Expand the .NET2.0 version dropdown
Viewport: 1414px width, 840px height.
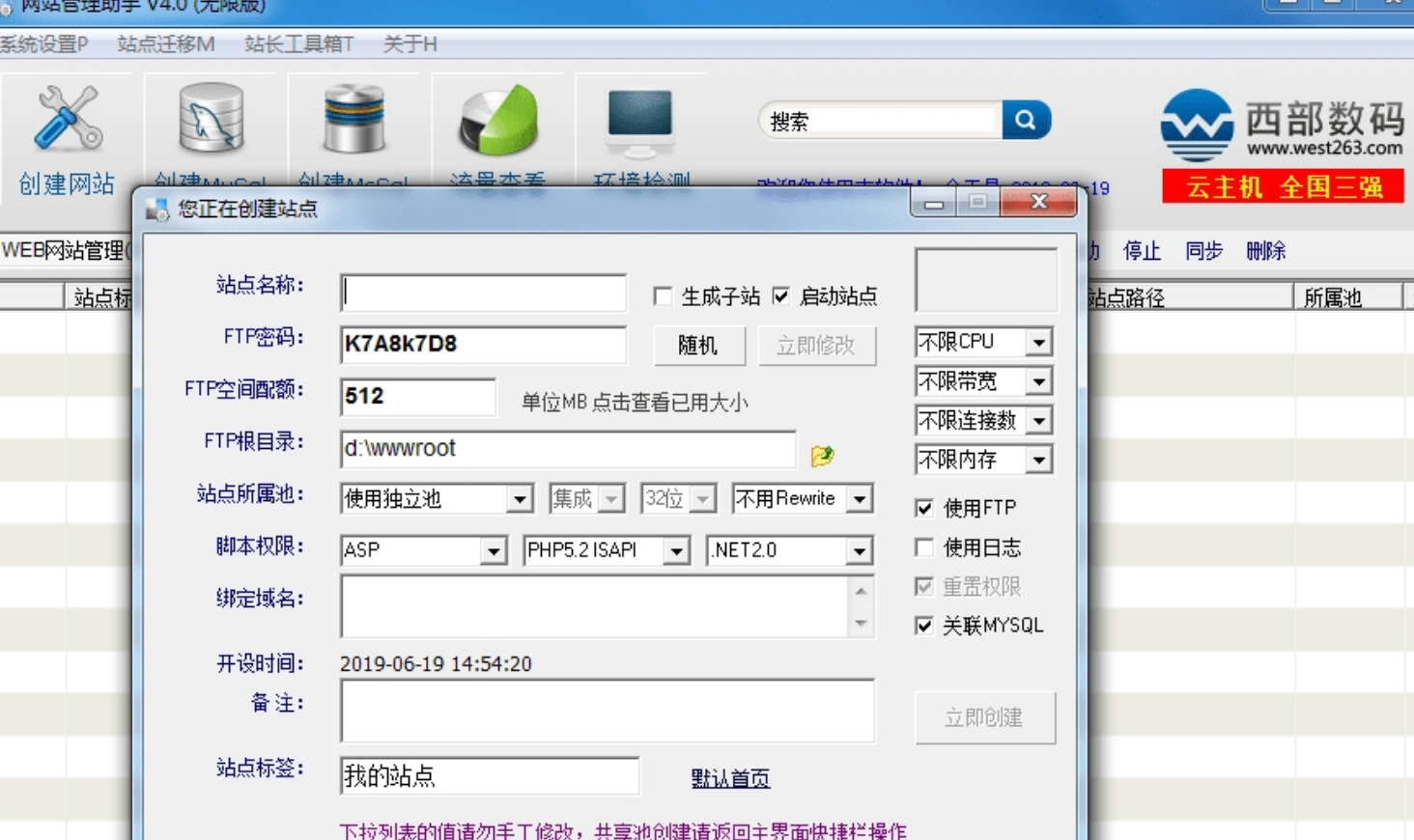[859, 550]
